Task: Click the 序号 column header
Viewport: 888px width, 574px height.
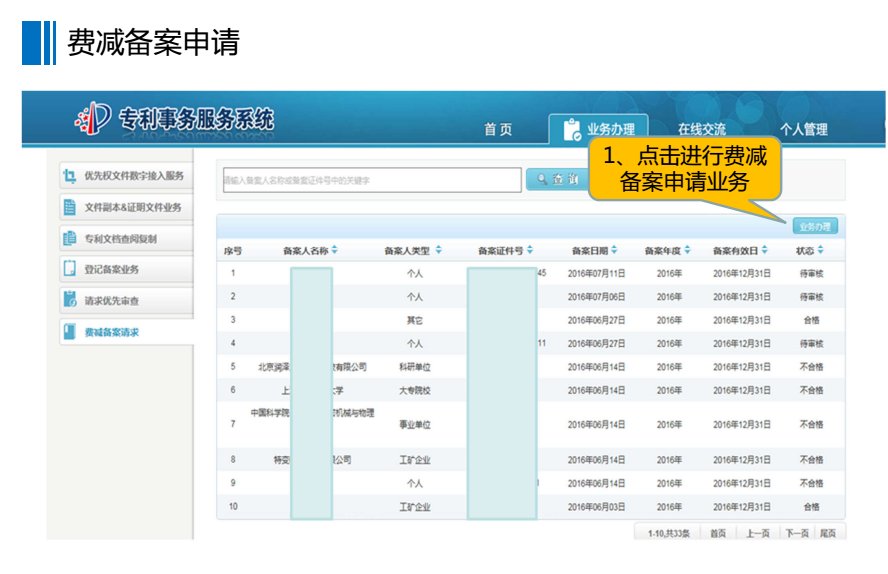Action: click(x=233, y=251)
